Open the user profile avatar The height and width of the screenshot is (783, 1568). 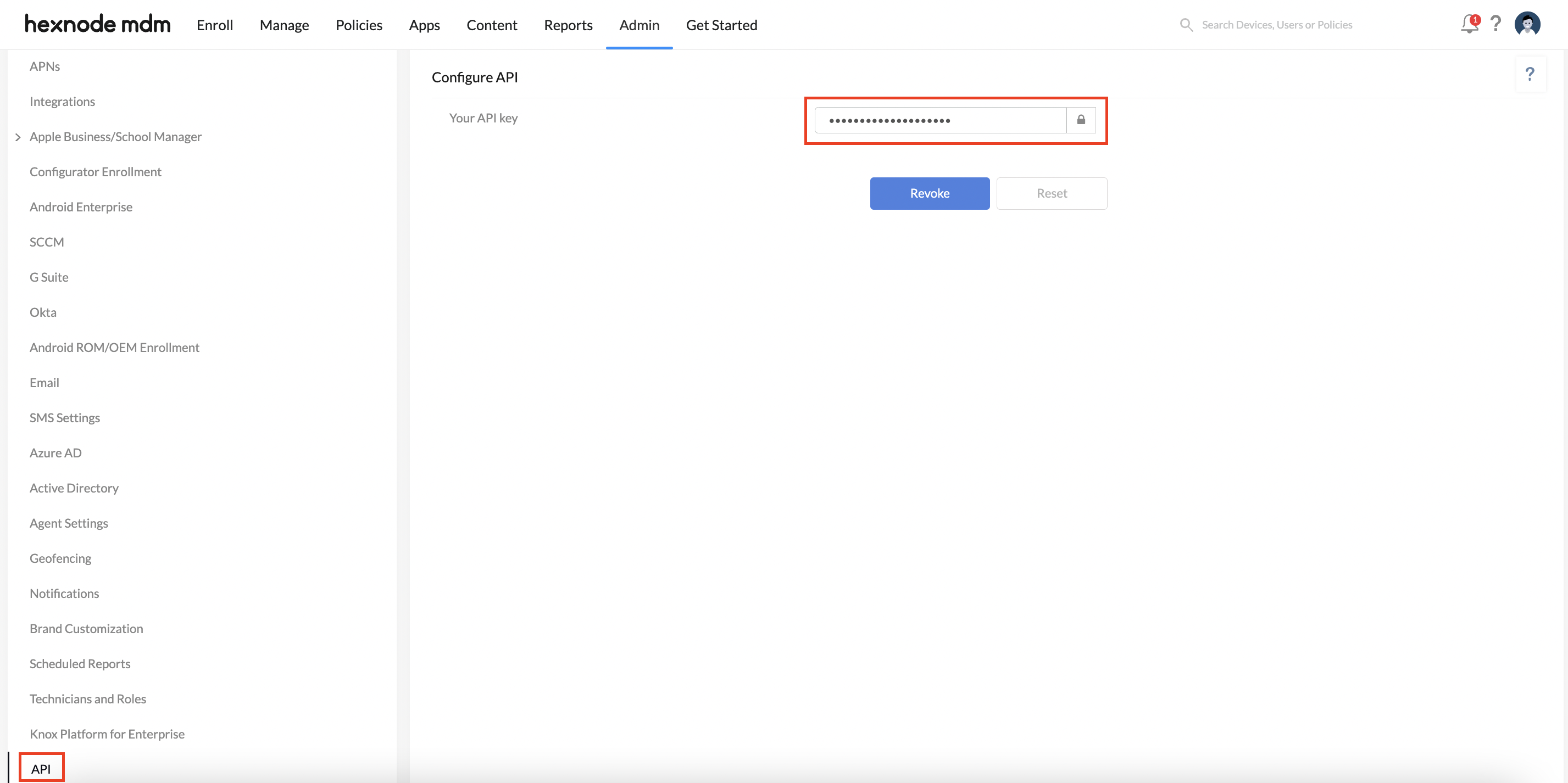pyautogui.click(x=1527, y=24)
